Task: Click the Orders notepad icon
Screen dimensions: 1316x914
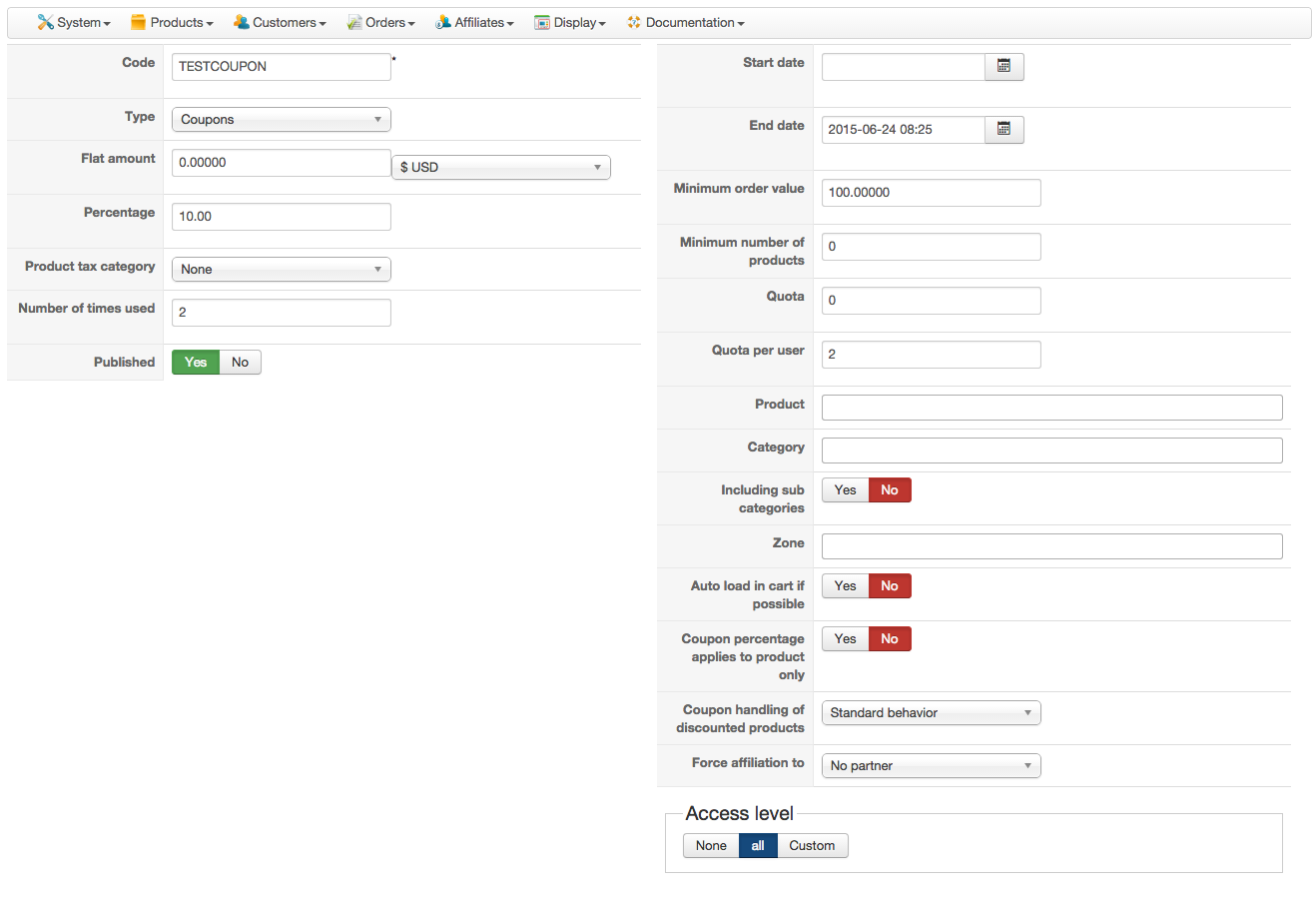Action: [353, 22]
